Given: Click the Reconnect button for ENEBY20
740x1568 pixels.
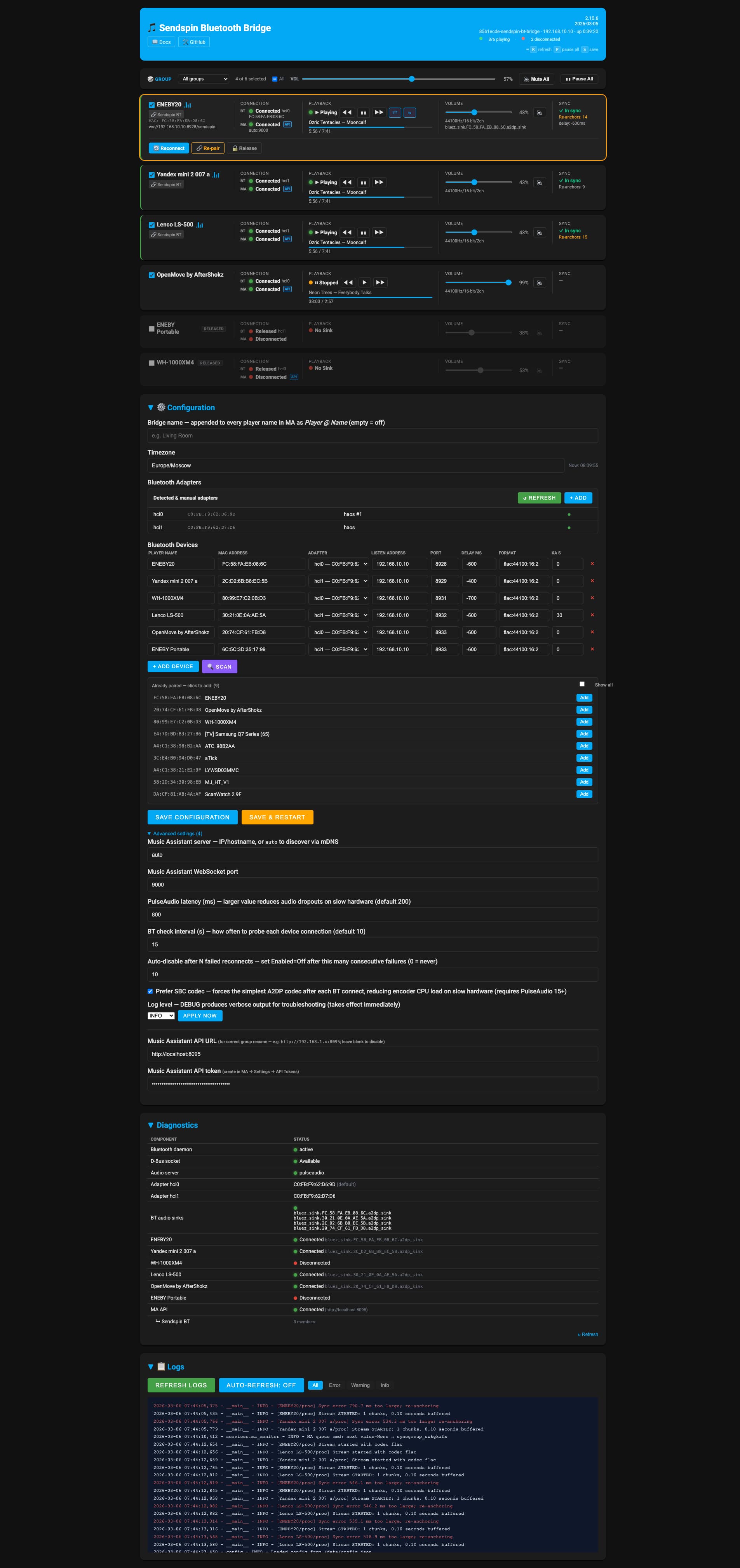Looking at the screenshot, I should (169, 148).
